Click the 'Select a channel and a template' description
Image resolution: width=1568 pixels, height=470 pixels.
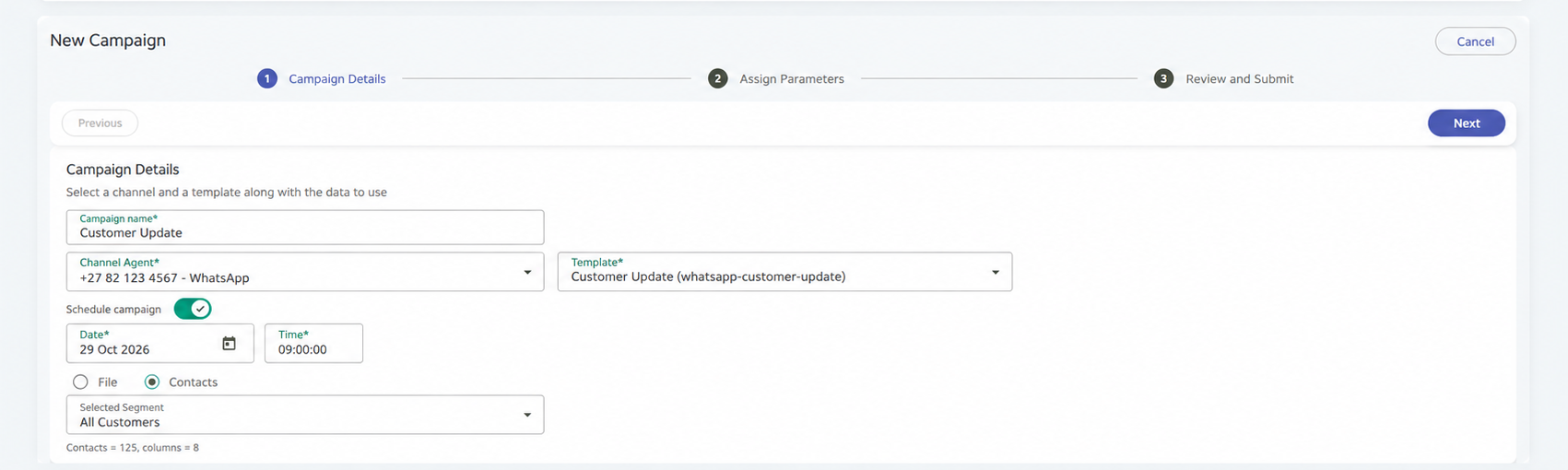227,193
